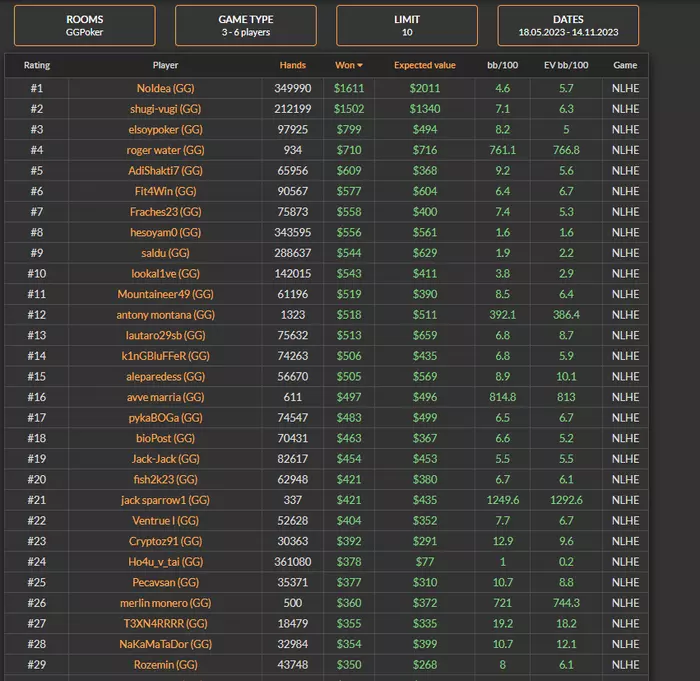Click hands value 361080
Viewport: 700px width, 681px height.
[x=293, y=561]
